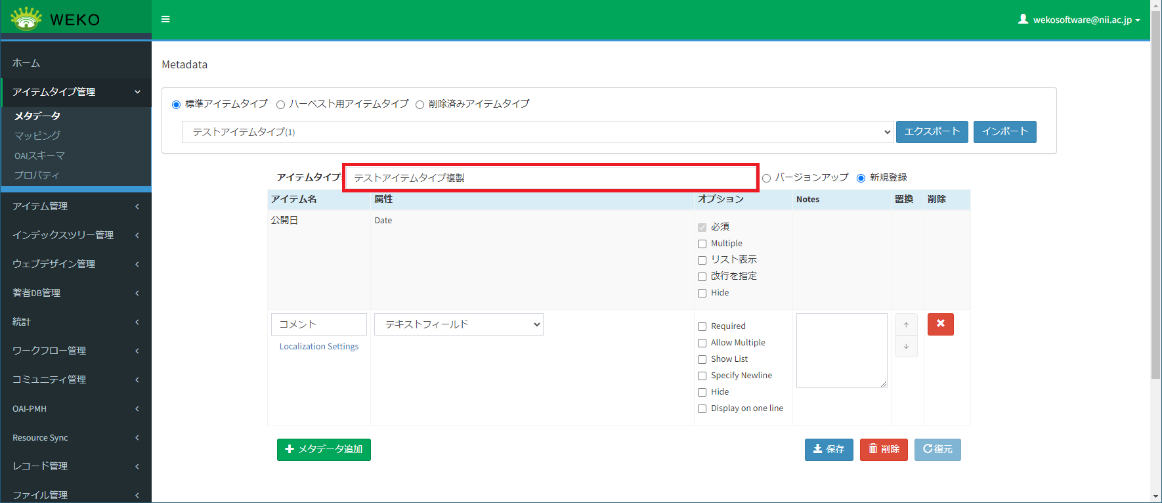Enable the Required checkbox
1162x503 pixels.
point(702,326)
